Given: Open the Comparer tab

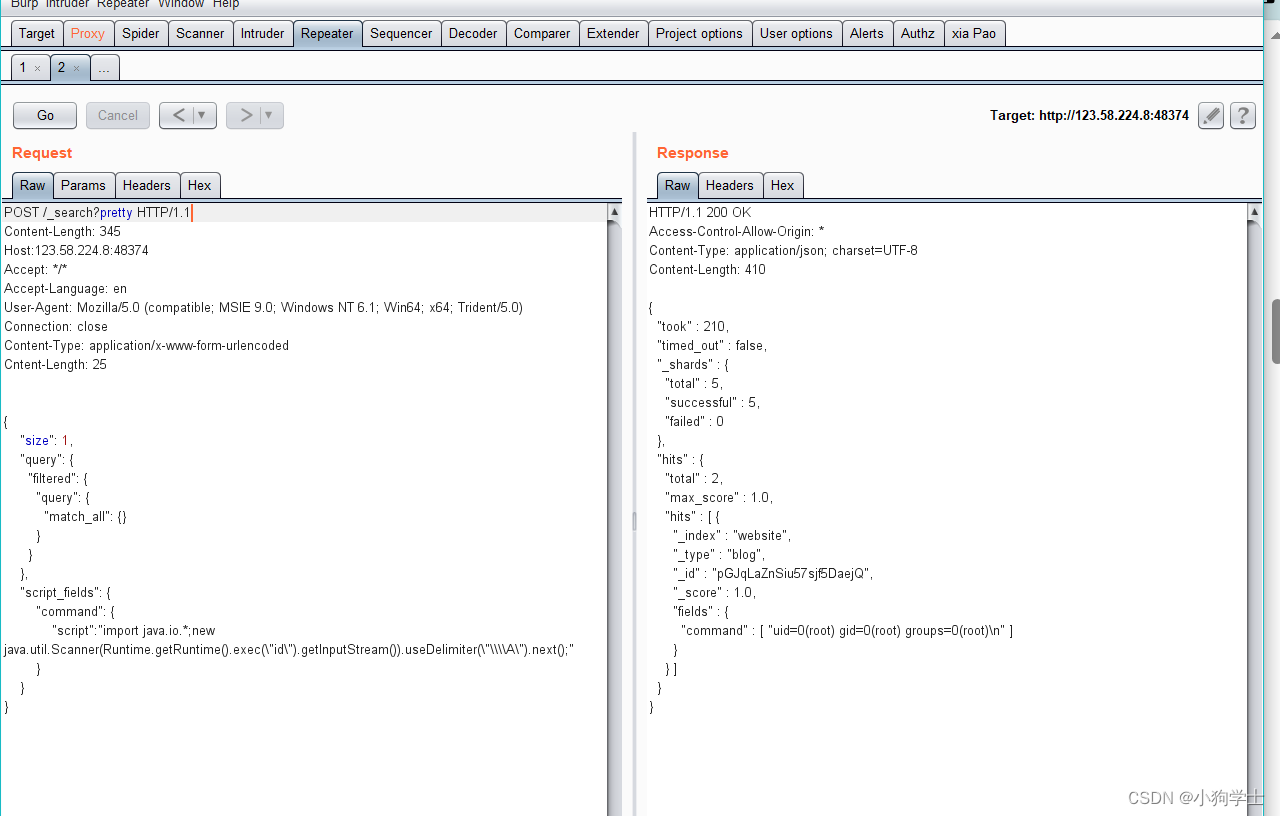Looking at the screenshot, I should (542, 33).
